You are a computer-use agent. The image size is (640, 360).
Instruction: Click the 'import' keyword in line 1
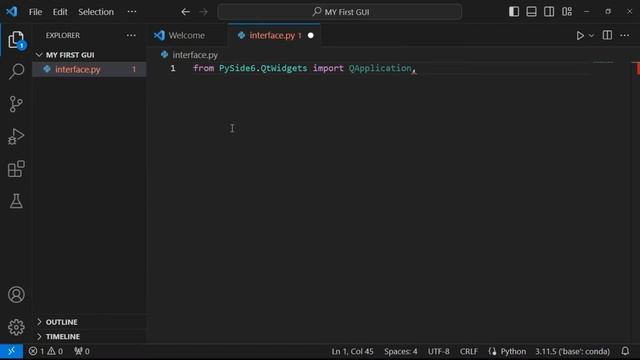coord(328,68)
